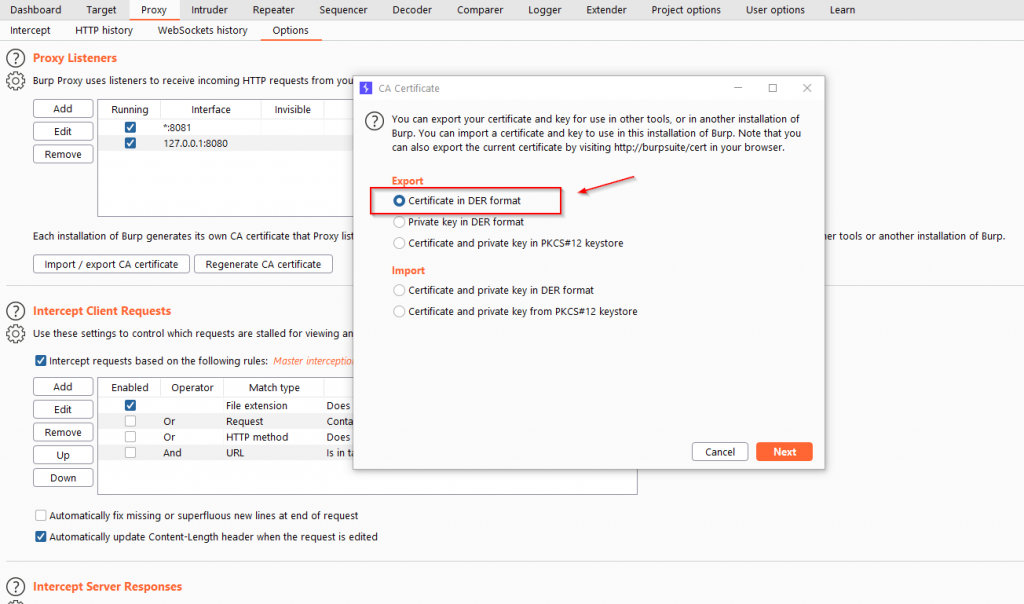Click the Master interception link text
The width and height of the screenshot is (1024, 604).
(313, 360)
